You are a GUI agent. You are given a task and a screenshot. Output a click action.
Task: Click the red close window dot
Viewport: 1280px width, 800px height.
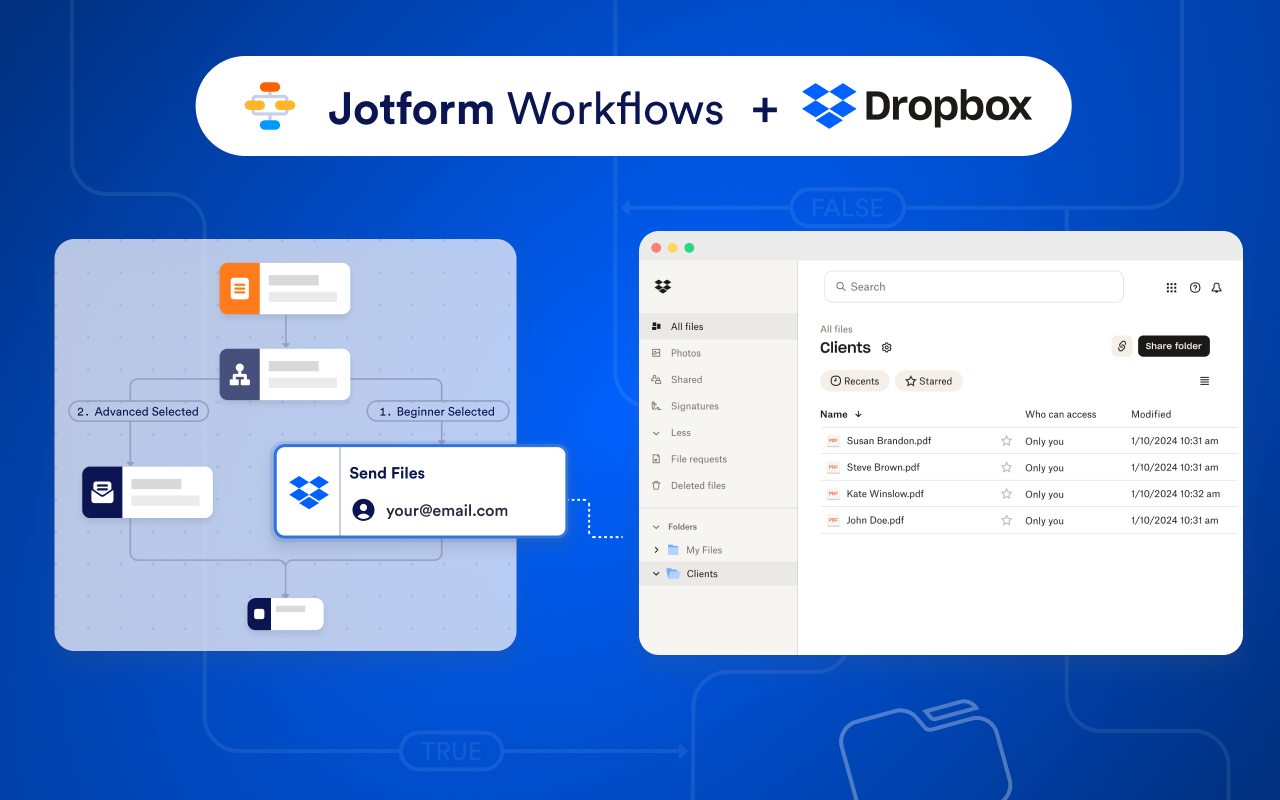pyautogui.click(x=656, y=248)
